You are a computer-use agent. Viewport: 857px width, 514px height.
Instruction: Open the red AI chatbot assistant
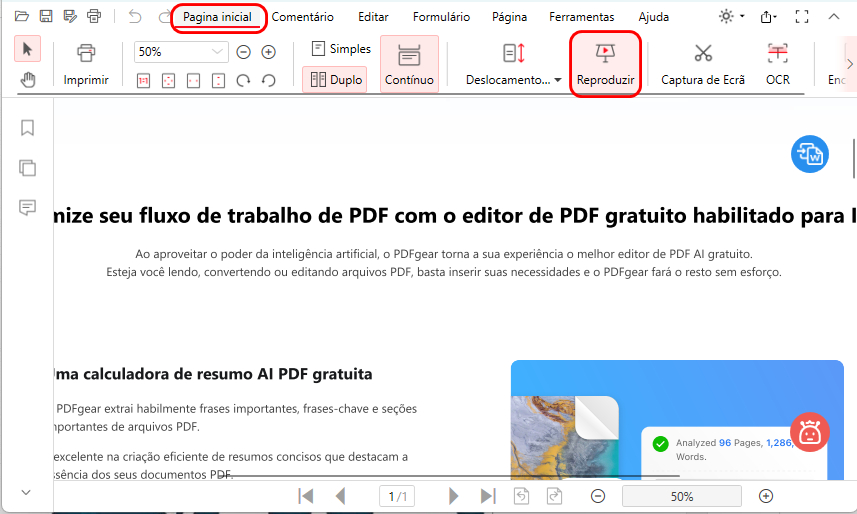810,432
